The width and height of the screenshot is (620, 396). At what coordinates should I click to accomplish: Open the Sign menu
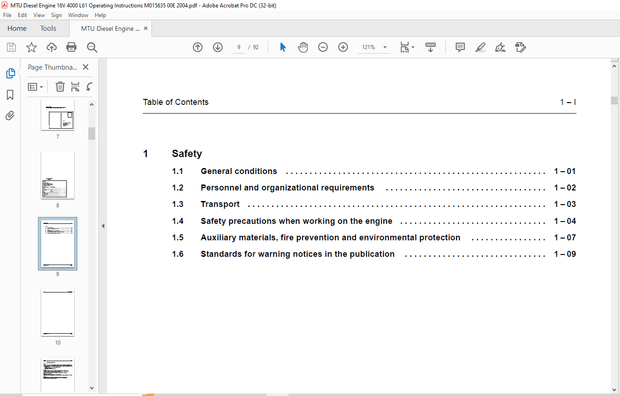[56, 15]
